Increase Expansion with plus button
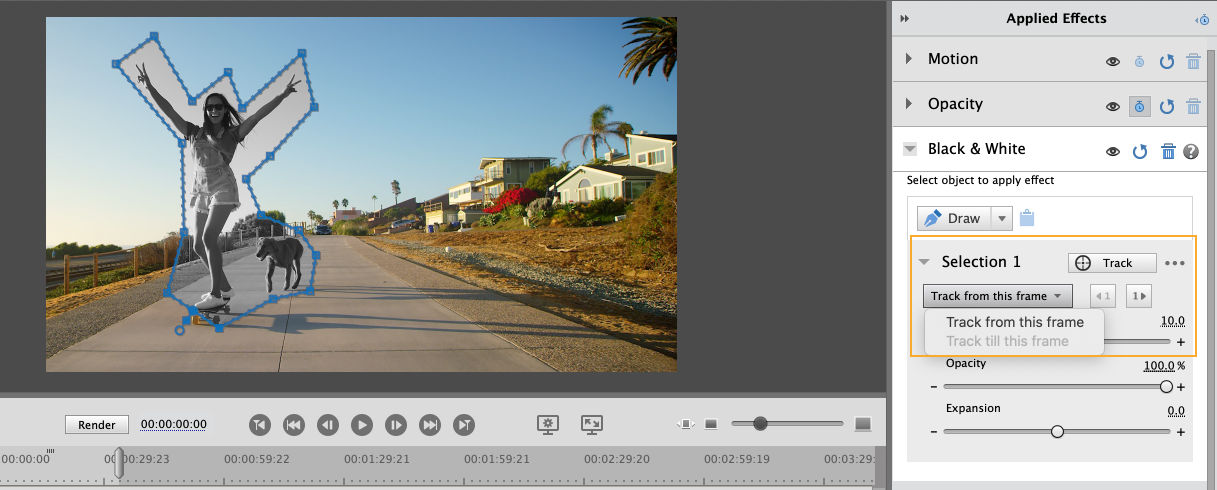Viewport: 1217px width, 490px height. (x=1181, y=432)
